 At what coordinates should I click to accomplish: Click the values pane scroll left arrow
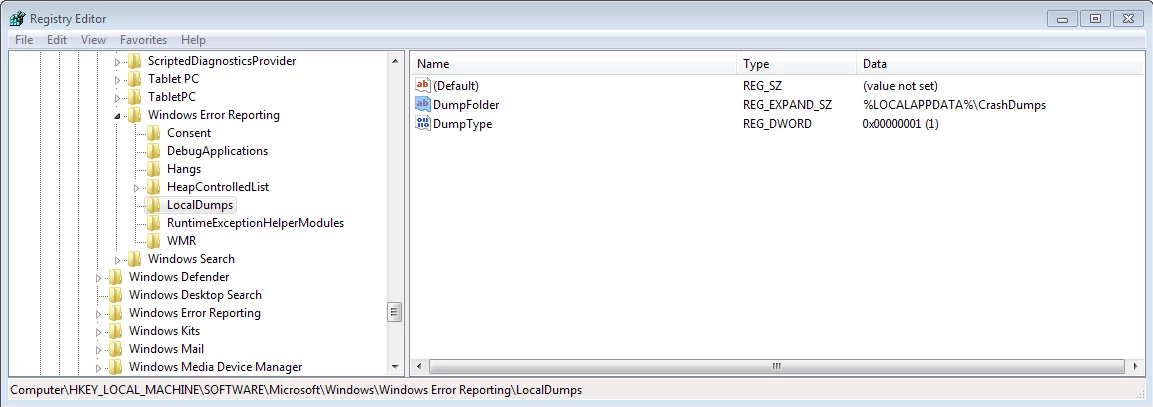pos(419,366)
